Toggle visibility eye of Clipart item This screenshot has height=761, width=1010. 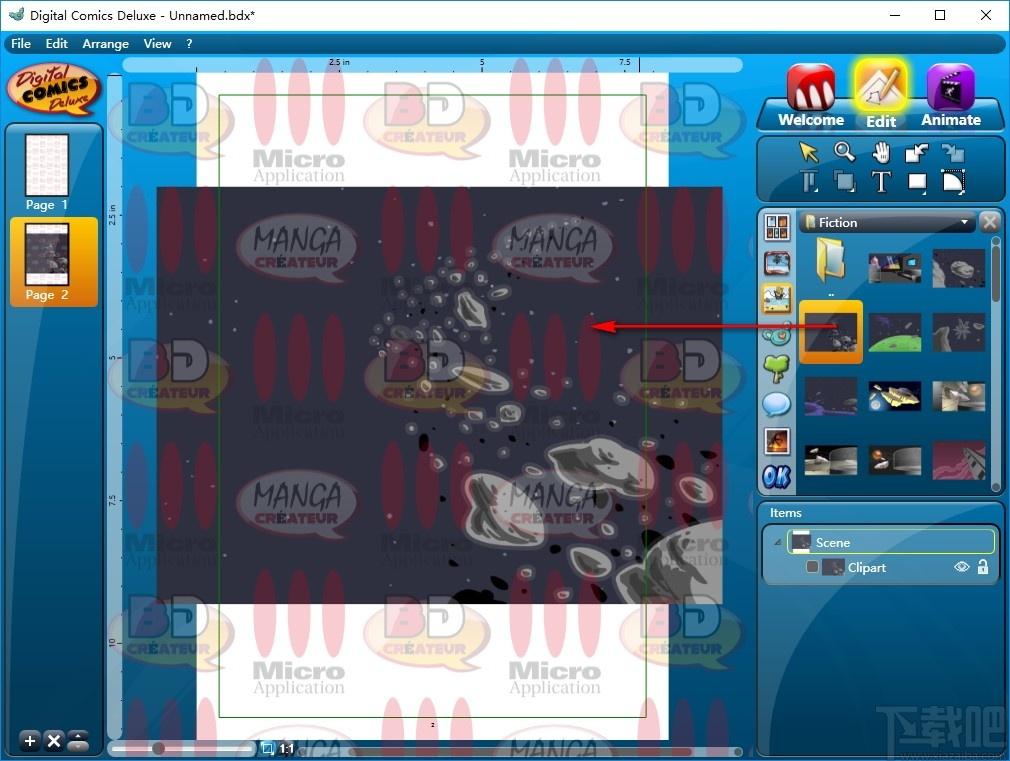click(x=961, y=567)
